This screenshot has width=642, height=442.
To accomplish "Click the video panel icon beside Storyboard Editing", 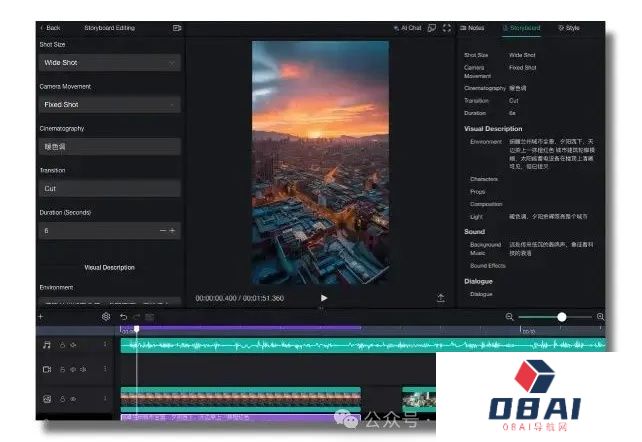I will 177,28.
